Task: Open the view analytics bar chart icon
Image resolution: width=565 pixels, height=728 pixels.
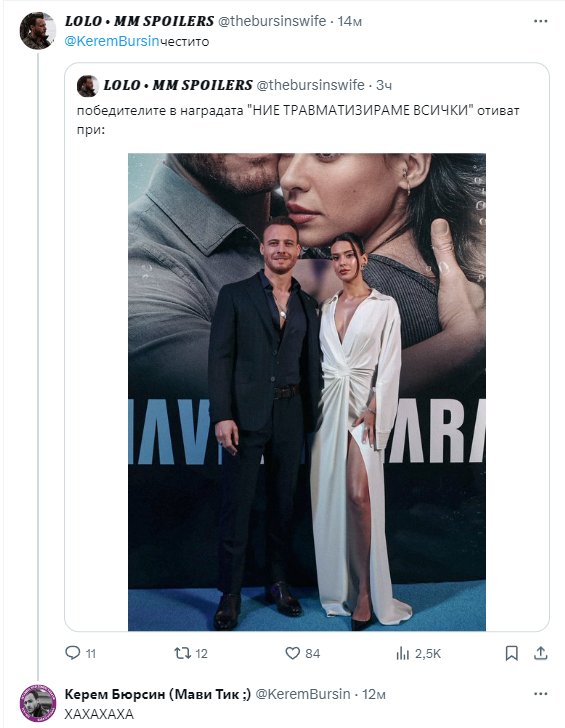Action: (x=403, y=653)
